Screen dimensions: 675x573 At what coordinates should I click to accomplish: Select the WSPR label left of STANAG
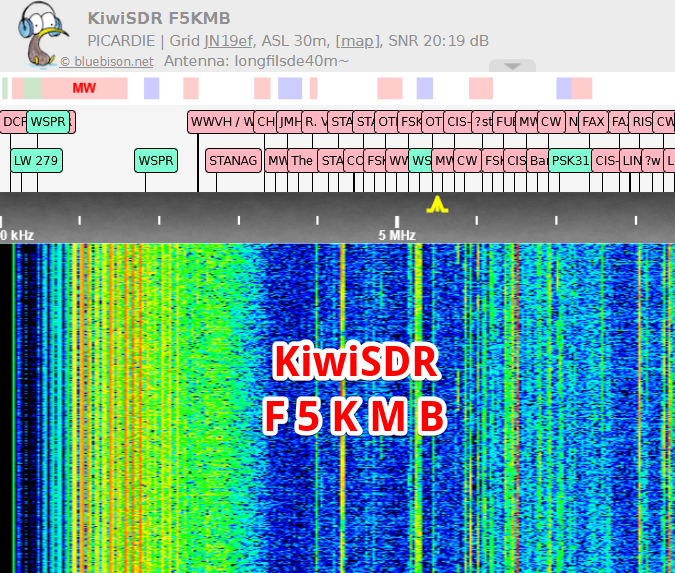[156, 161]
